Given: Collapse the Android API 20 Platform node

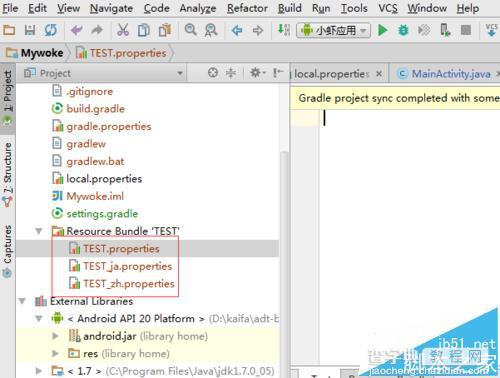Looking at the screenshot, I should click(x=39, y=318).
